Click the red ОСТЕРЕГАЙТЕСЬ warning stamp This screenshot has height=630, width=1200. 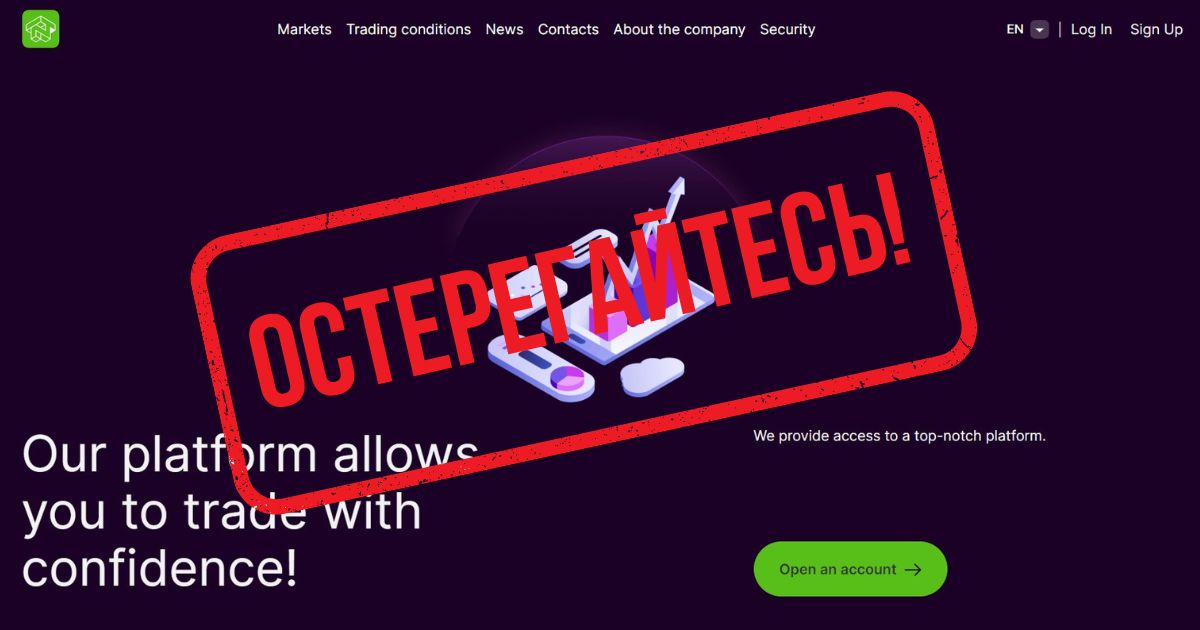click(583, 300)
